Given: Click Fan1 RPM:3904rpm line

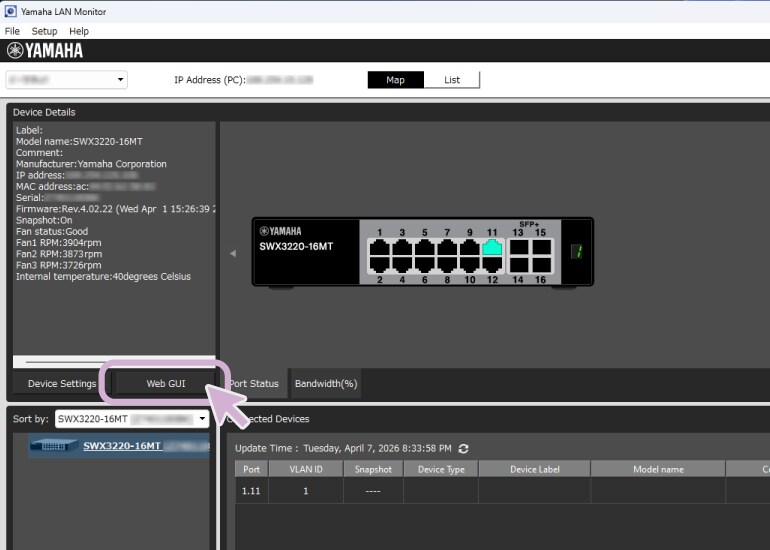Looking at the screenshot, I should [58, 243].
